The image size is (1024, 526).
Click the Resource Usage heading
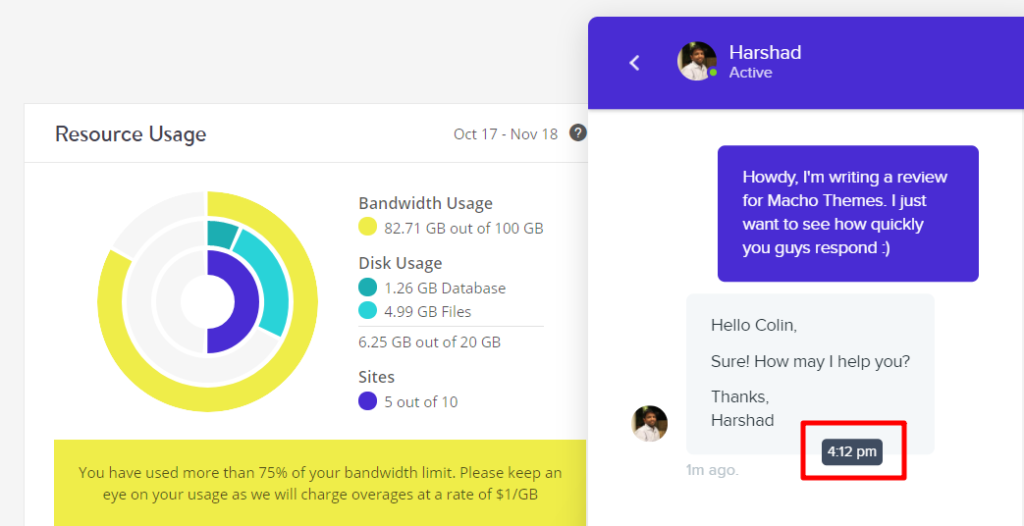[131, 134]
